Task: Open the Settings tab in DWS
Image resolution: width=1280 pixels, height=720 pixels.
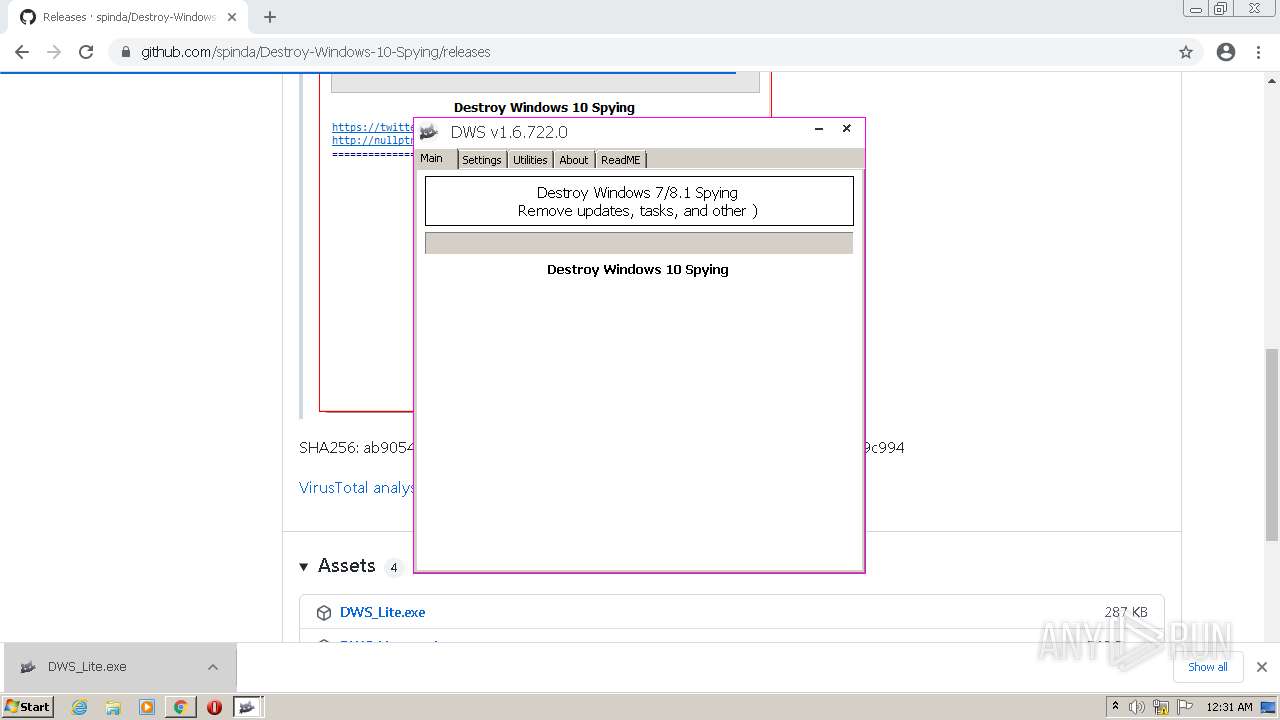Action: (x=482, y=160)
